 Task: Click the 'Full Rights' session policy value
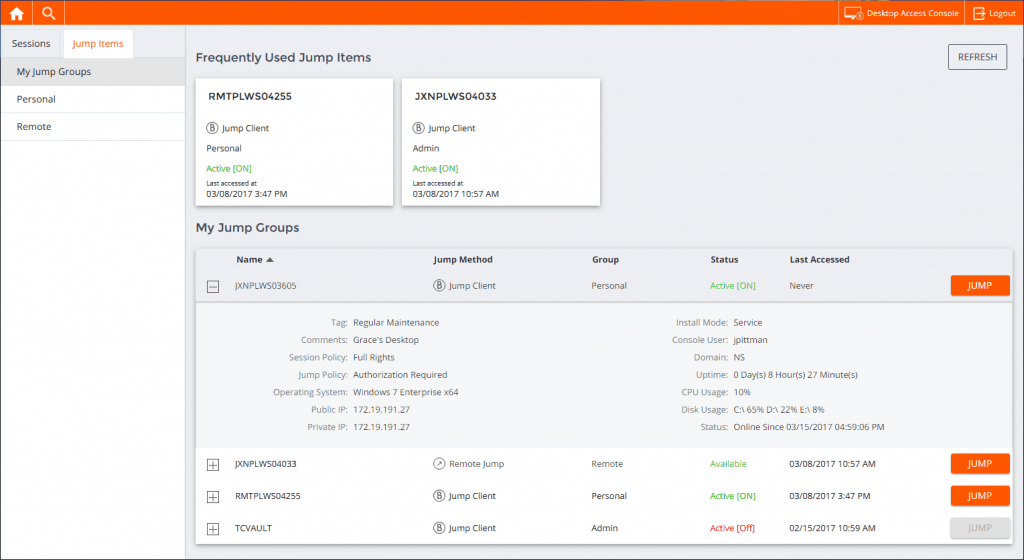click(374, 358)
